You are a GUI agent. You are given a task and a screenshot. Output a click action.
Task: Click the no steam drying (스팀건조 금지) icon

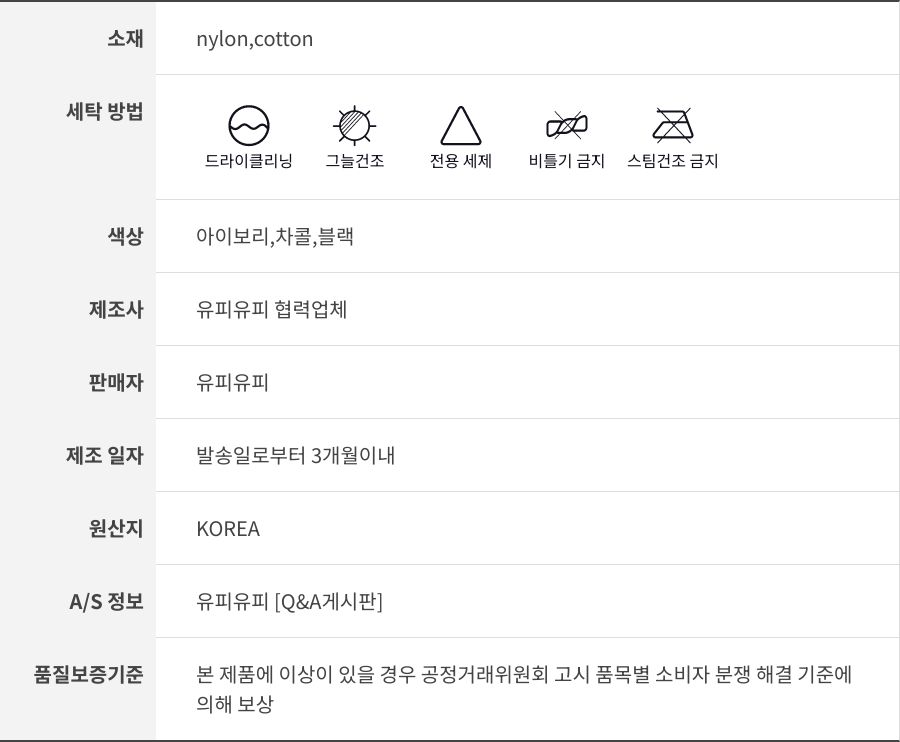(x=673, y=125)
